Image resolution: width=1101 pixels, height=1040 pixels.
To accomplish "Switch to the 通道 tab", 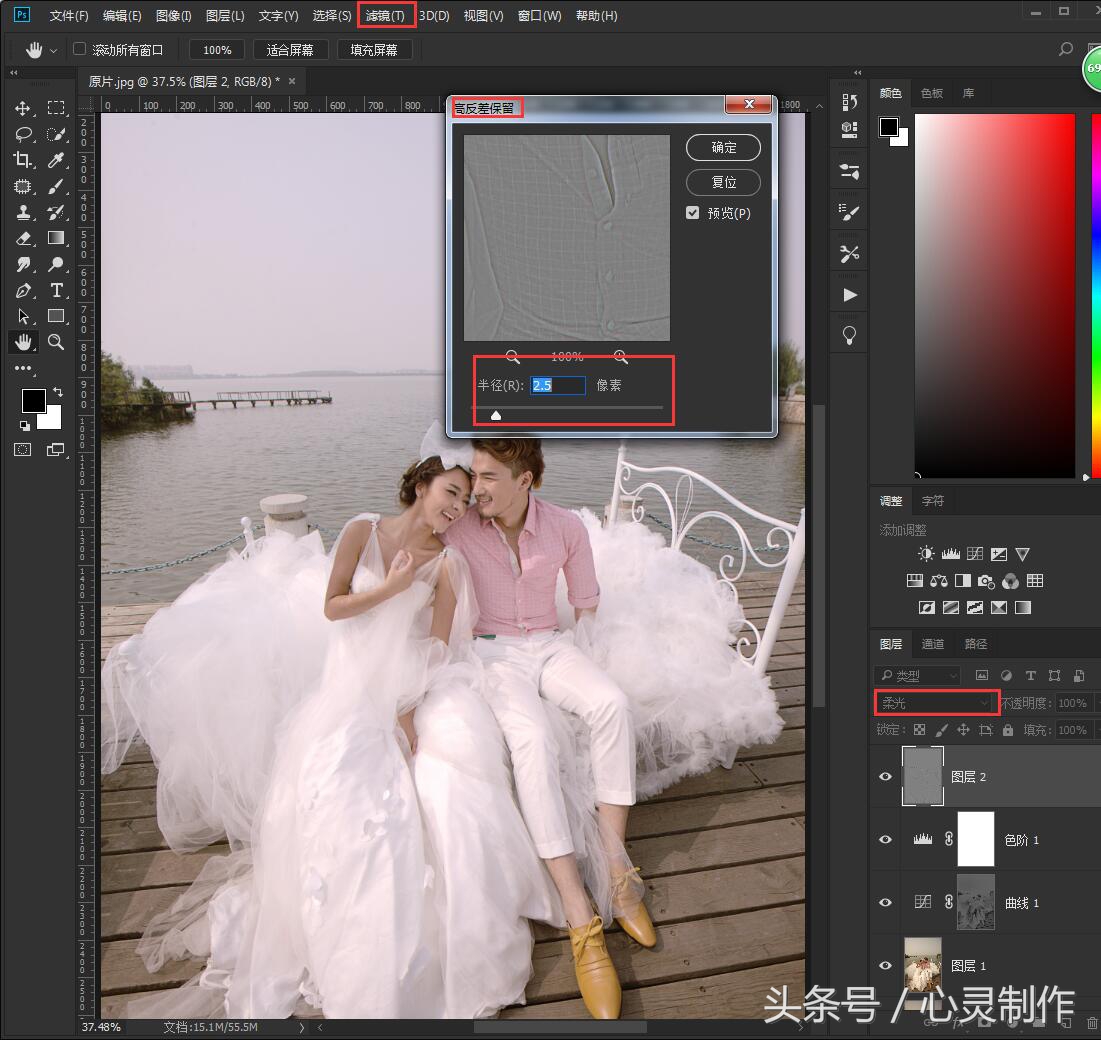I will [x=932, y=644].
